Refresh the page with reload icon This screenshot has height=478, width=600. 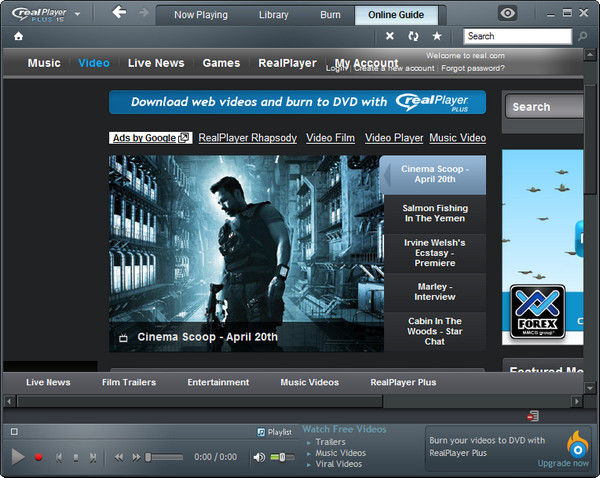(x=413, y=36)
